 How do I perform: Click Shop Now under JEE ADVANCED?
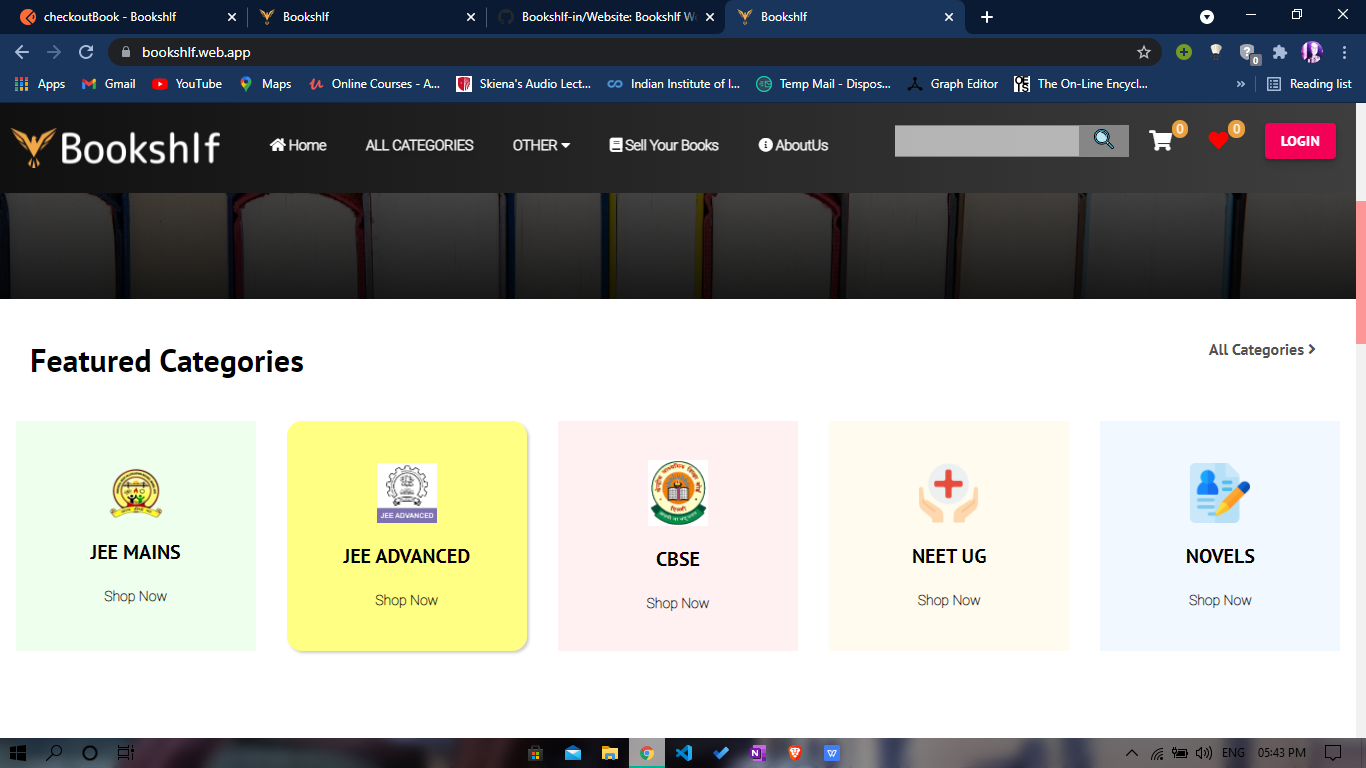(407, 600)
